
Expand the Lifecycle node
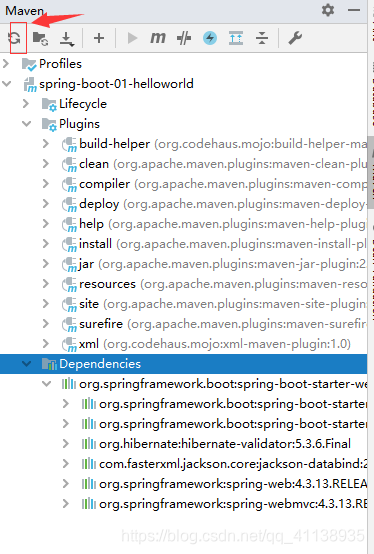26,104
